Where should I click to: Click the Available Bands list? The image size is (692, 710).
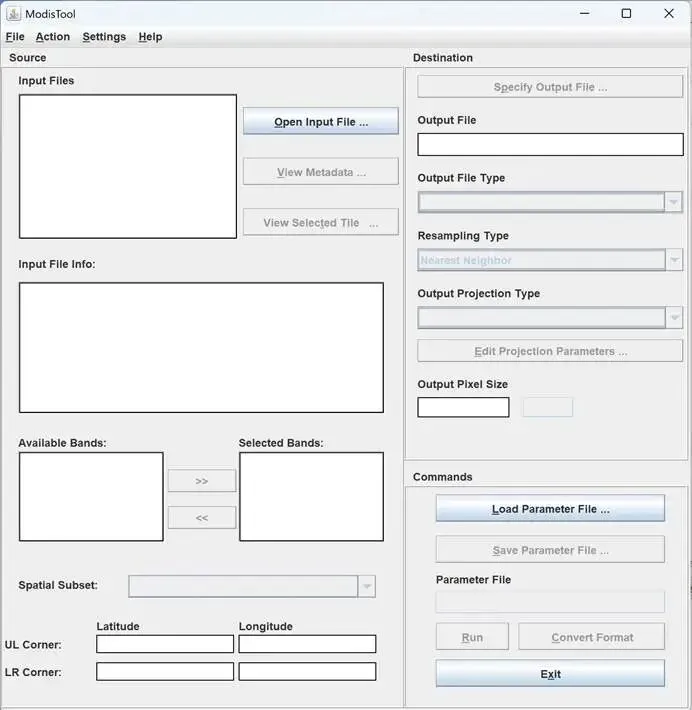click(x=91, y=496)
